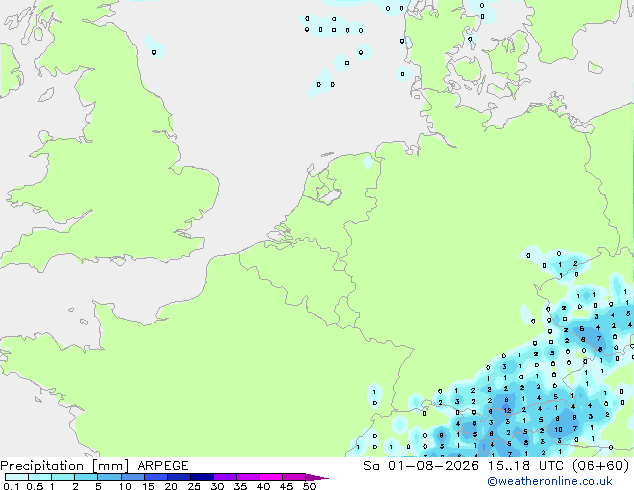This screenshot has height=490, width=634.
Task: Click the 'ARPEGE' model name label
Action: click(x=163, y=466)
